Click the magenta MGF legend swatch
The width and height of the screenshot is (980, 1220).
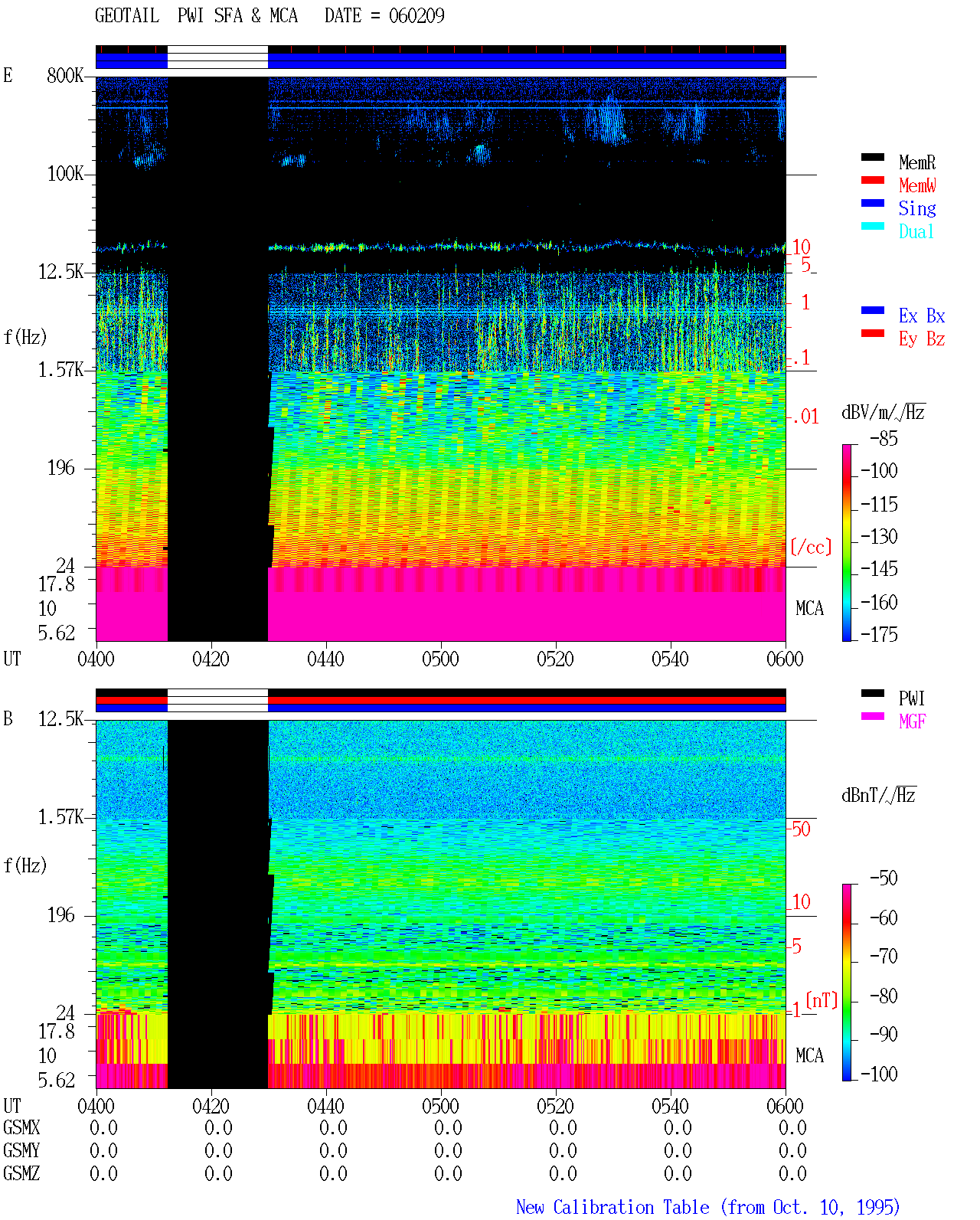[873, 716]
